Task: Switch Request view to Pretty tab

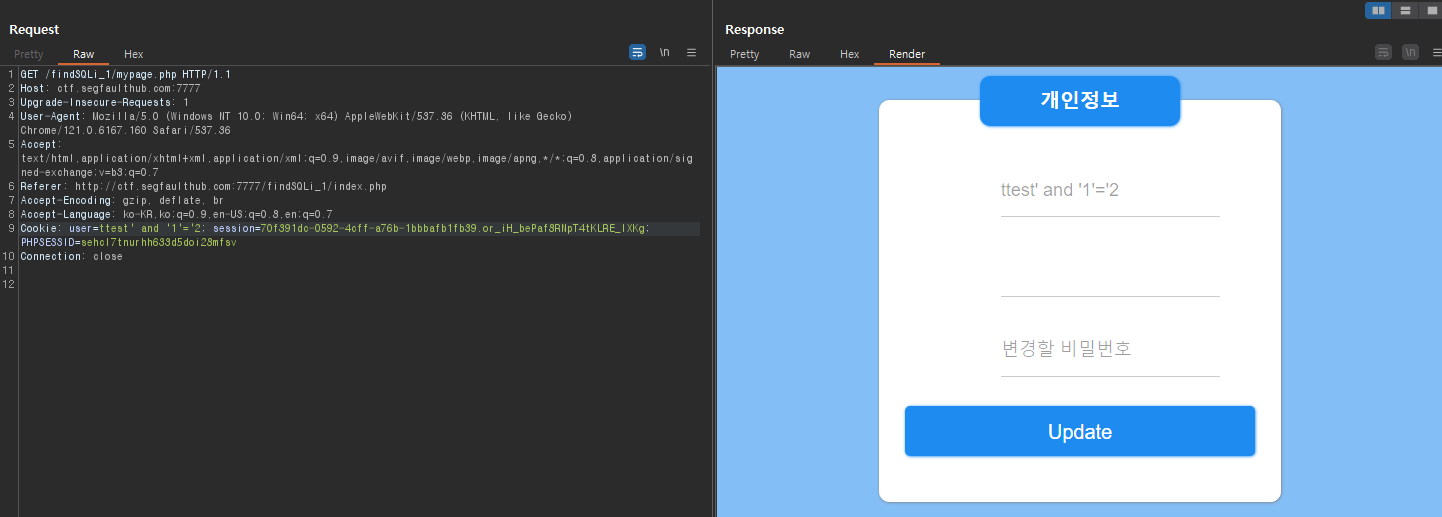Action: coord(29,54)
